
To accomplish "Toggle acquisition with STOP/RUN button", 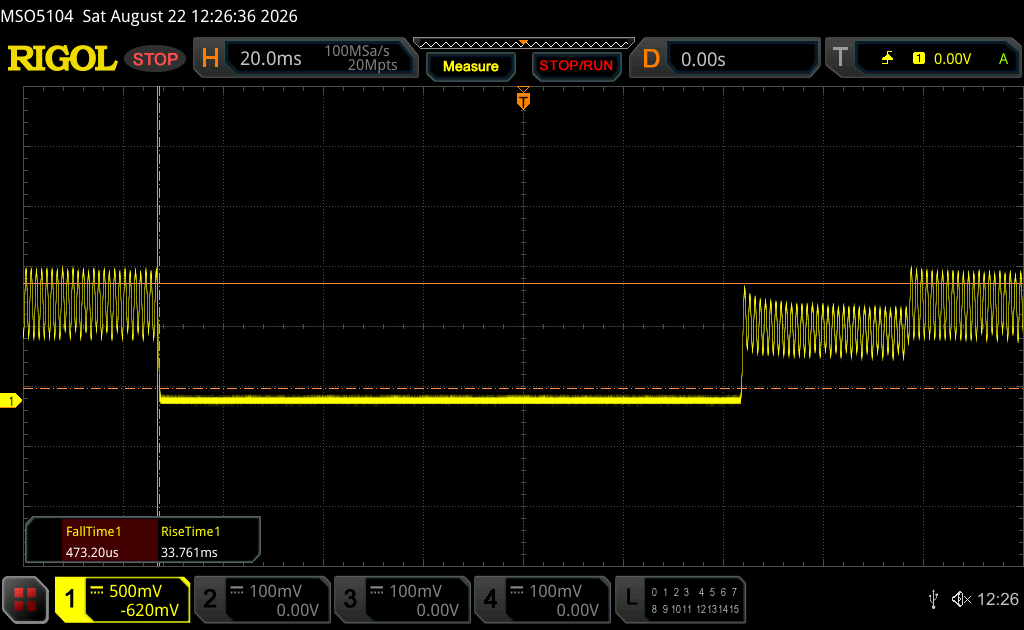I will point(576,66).
